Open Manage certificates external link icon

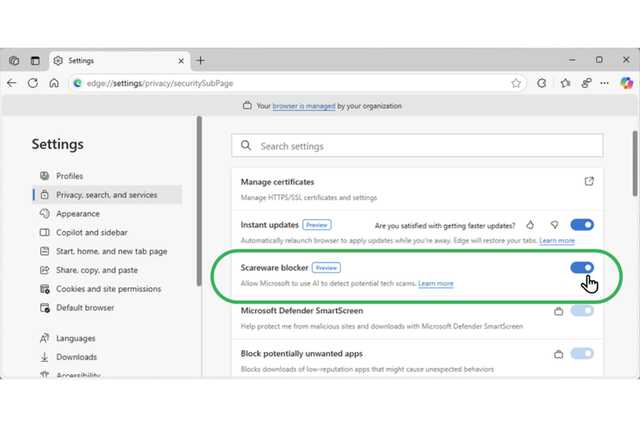pyautogui.click(x=589, y=181)
